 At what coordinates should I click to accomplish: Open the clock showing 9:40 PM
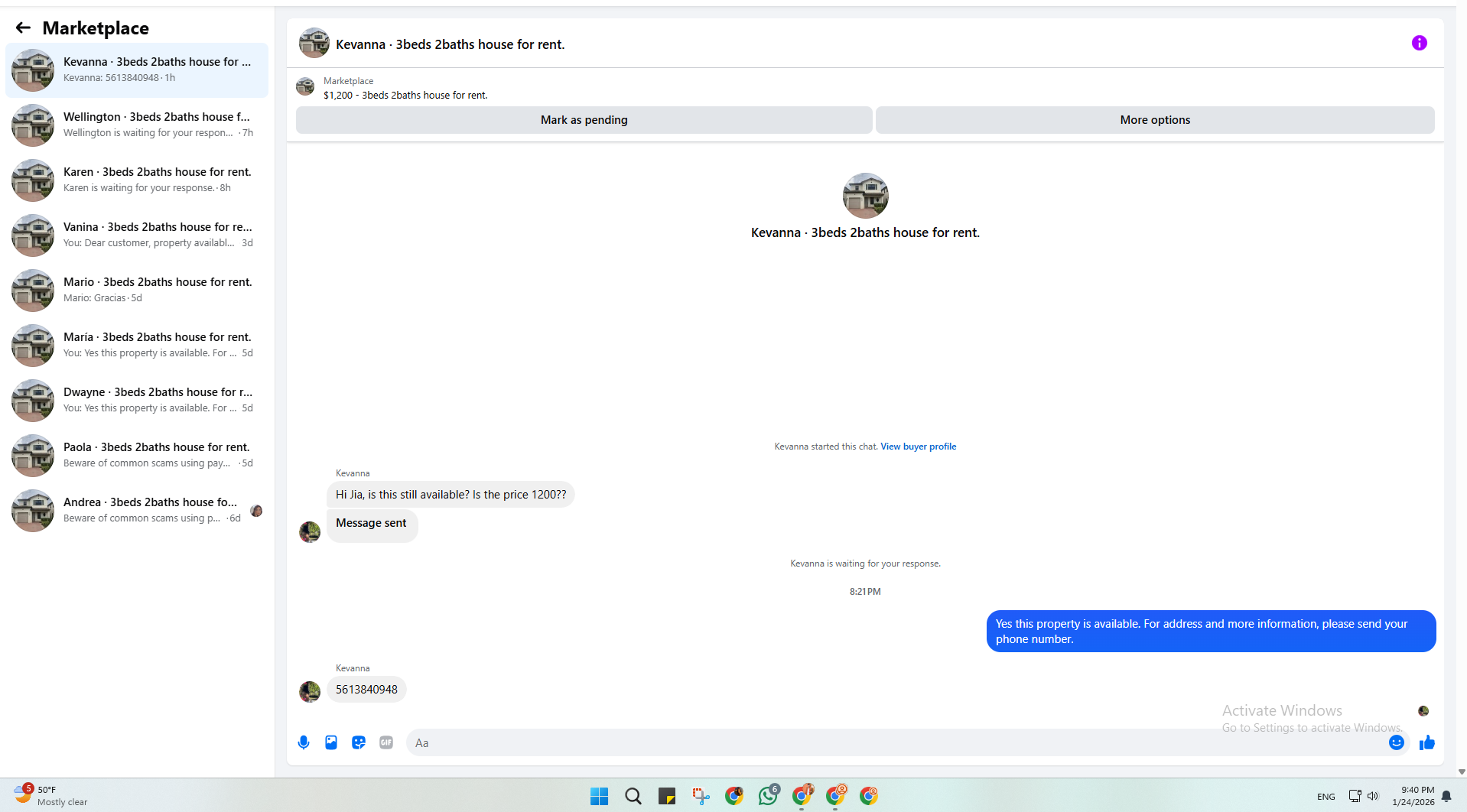click(1413, 796)
